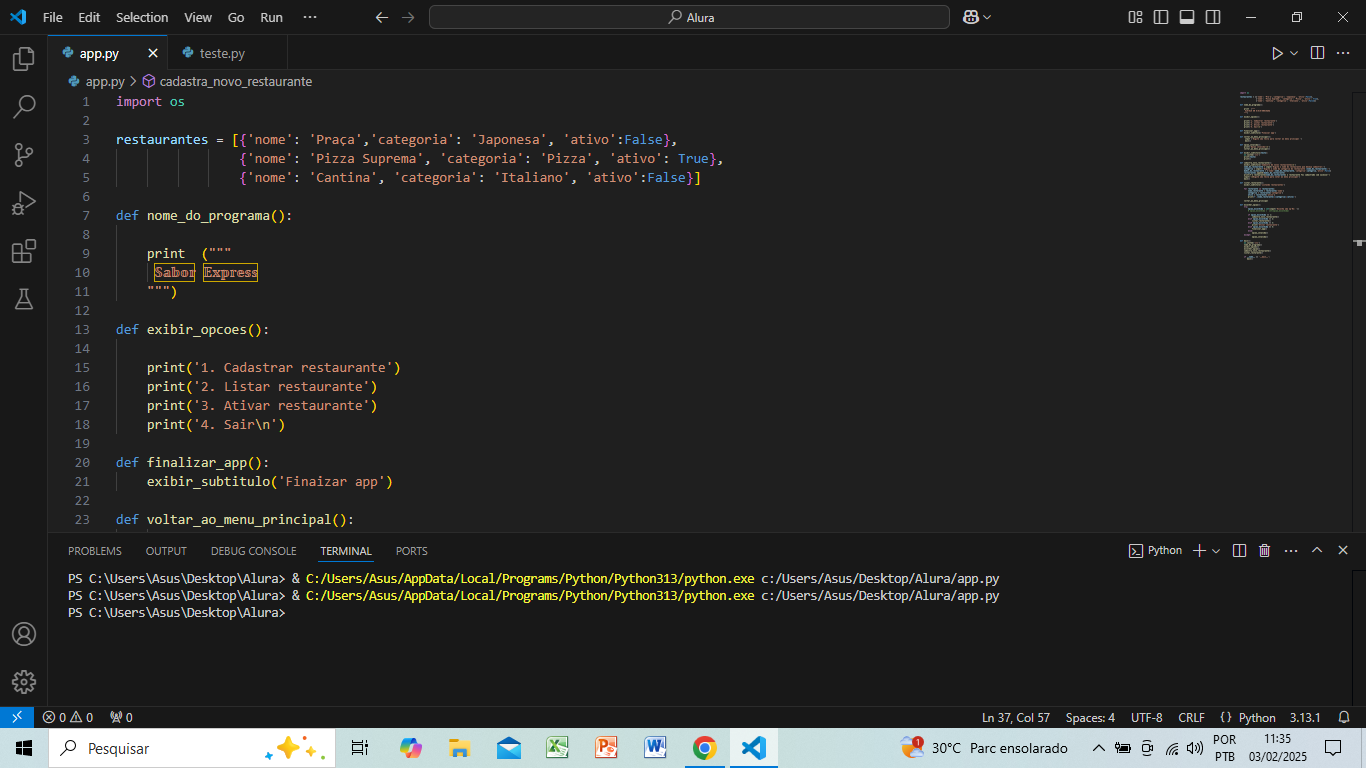
Task: Click the Alura command center search box
Action: pyautogui.click(x=690, y=17)
